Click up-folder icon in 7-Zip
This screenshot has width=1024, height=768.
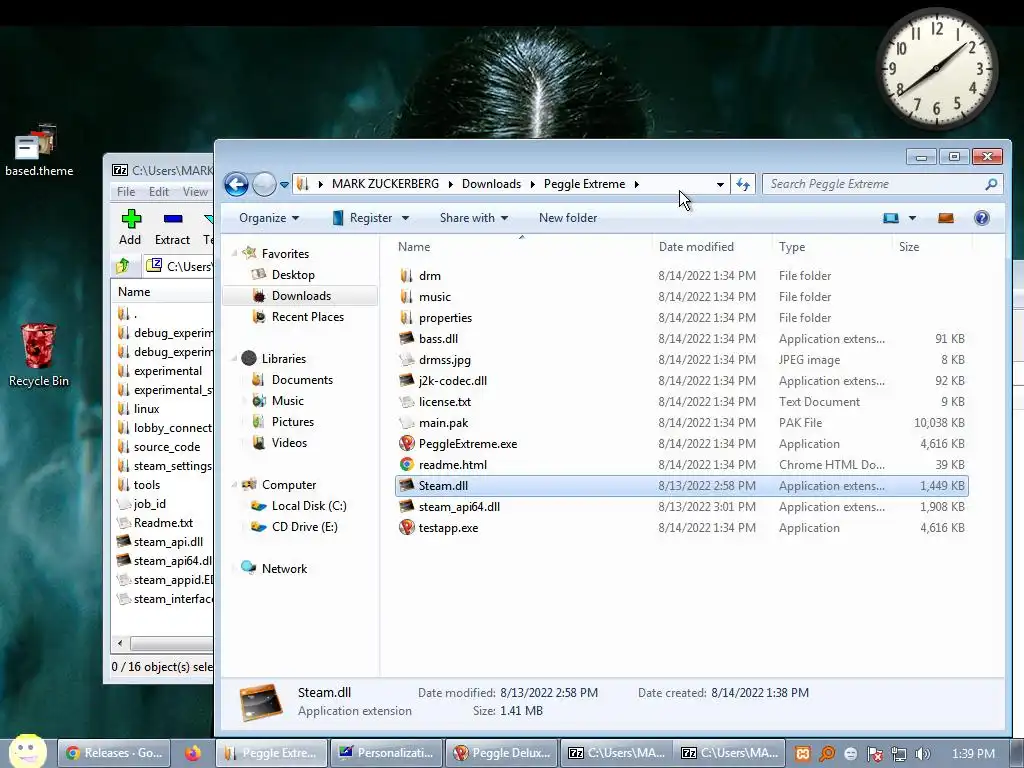122,266
